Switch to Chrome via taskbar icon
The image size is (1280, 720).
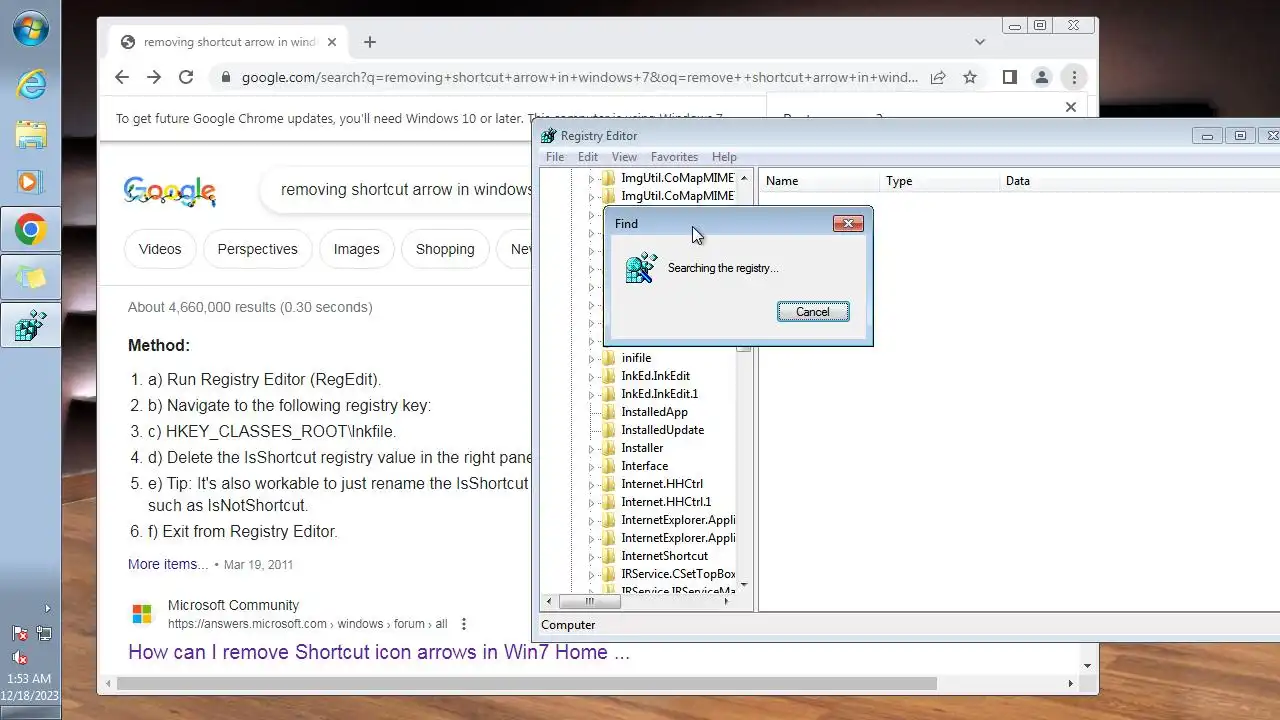coord(31,230)
